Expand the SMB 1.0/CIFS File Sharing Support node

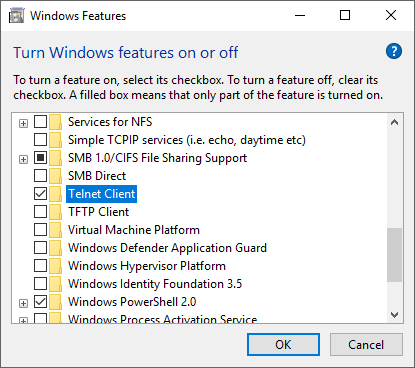click(23, 160)
